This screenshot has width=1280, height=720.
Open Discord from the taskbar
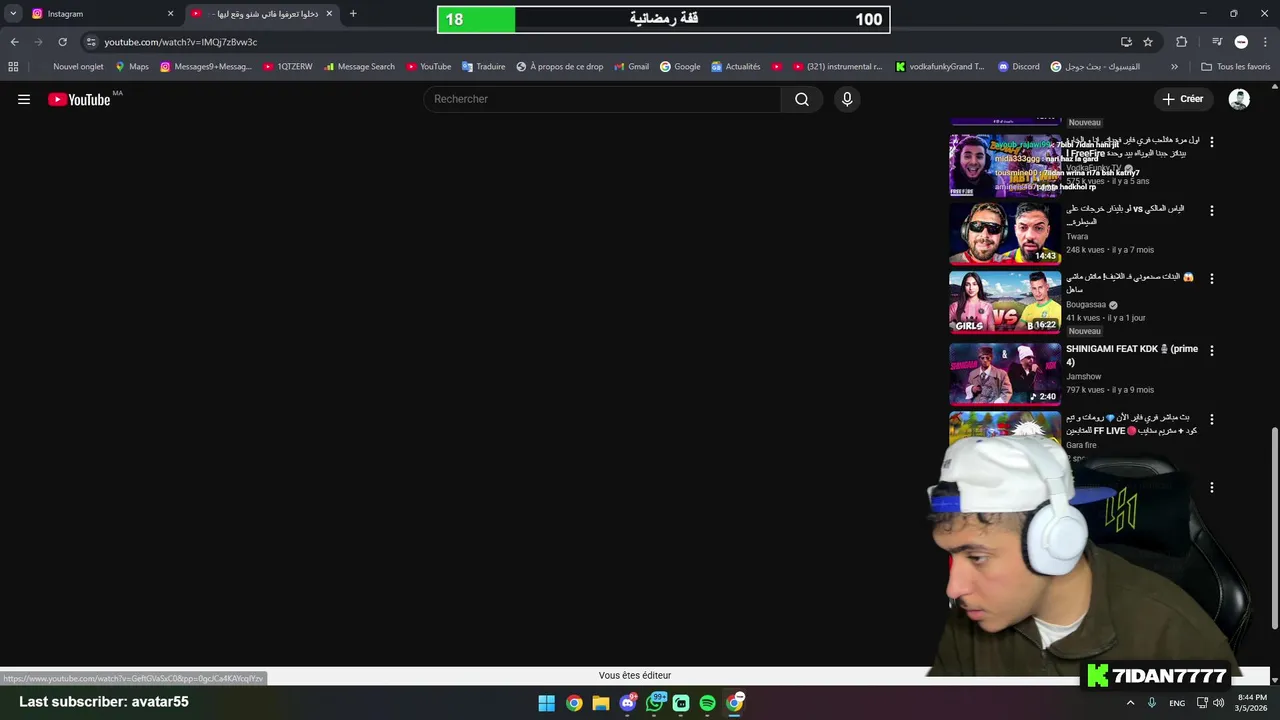click(x=627, y=703)
